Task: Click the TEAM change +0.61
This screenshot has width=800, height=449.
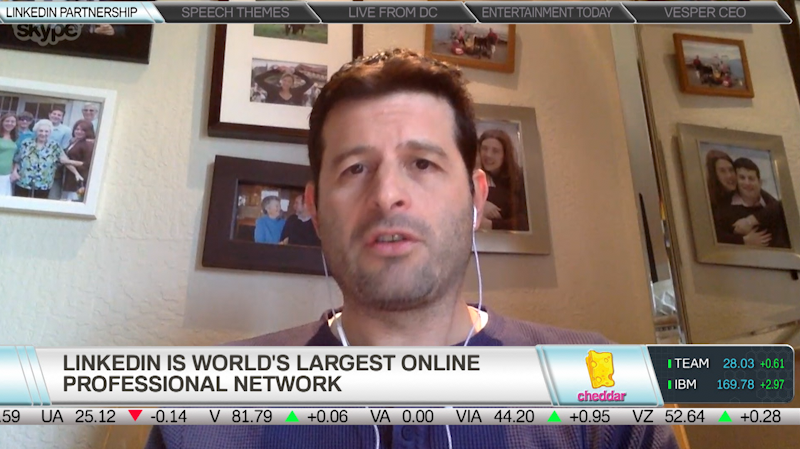Action: 772,363
